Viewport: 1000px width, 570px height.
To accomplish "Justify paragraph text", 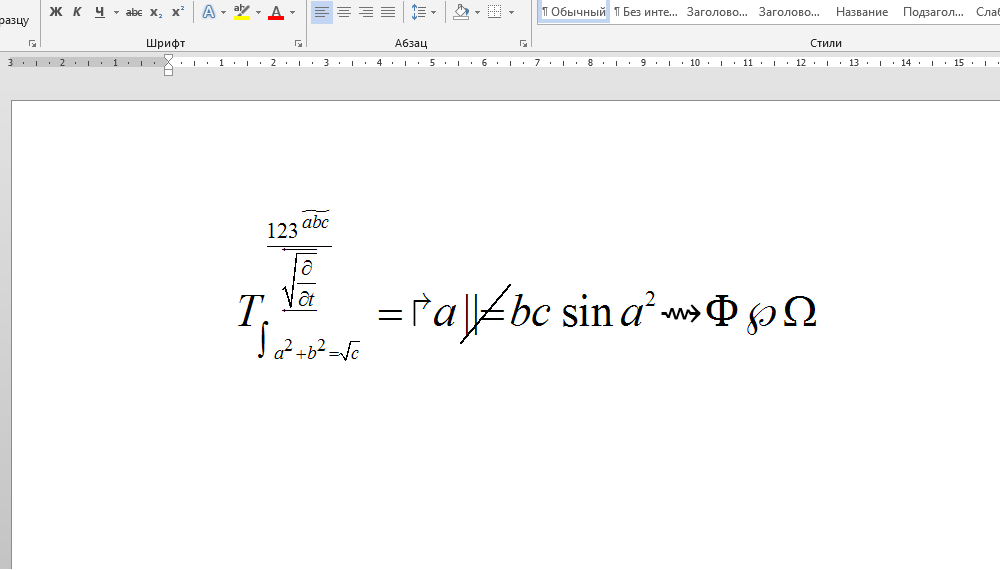I will click(388, 12).
